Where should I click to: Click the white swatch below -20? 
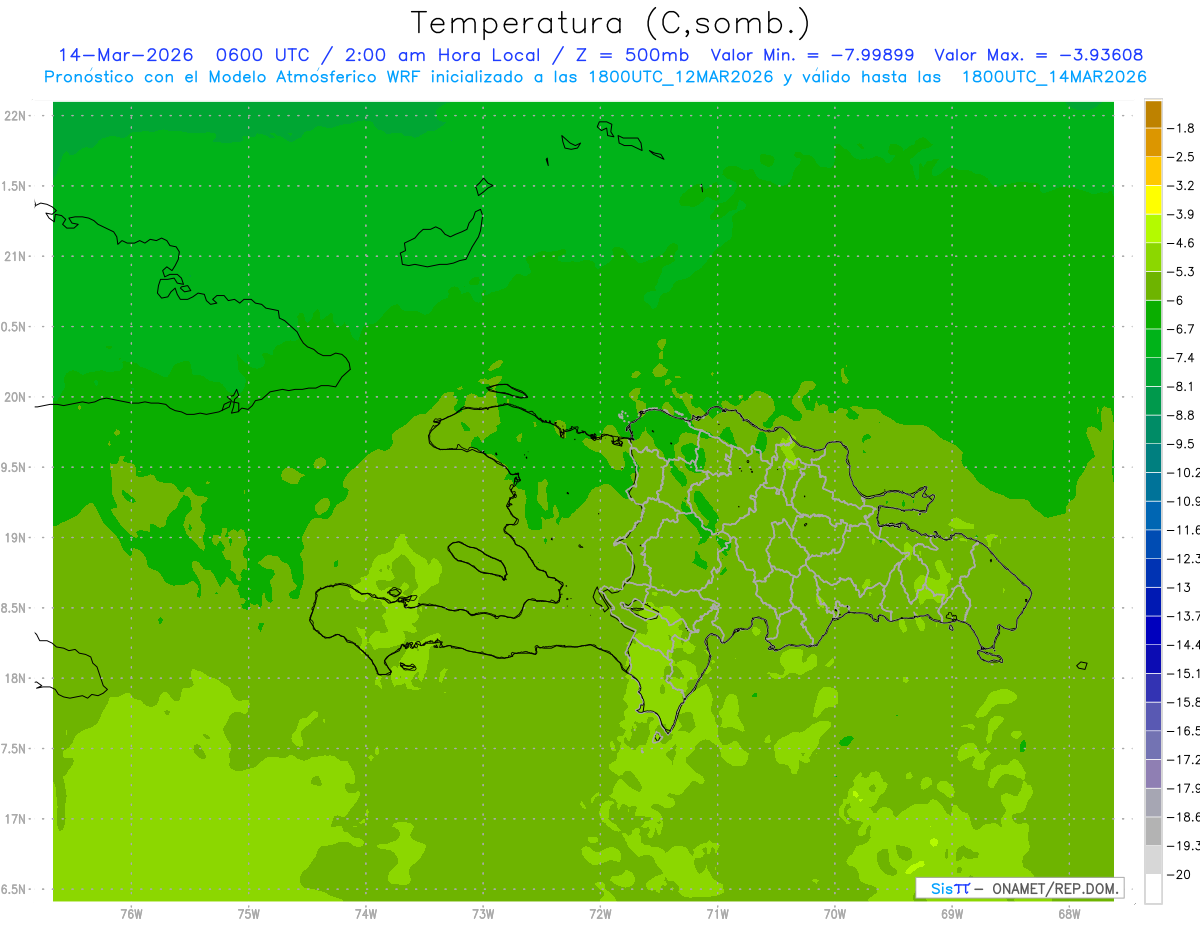click(x=1153, y=889)
